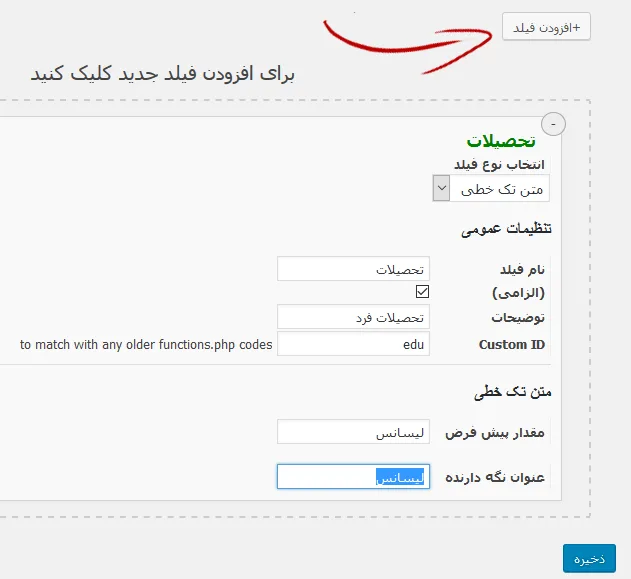Open the متن تک خطی field type dropdown
This screenshot has height=579, width=631.
click(491, 188)
